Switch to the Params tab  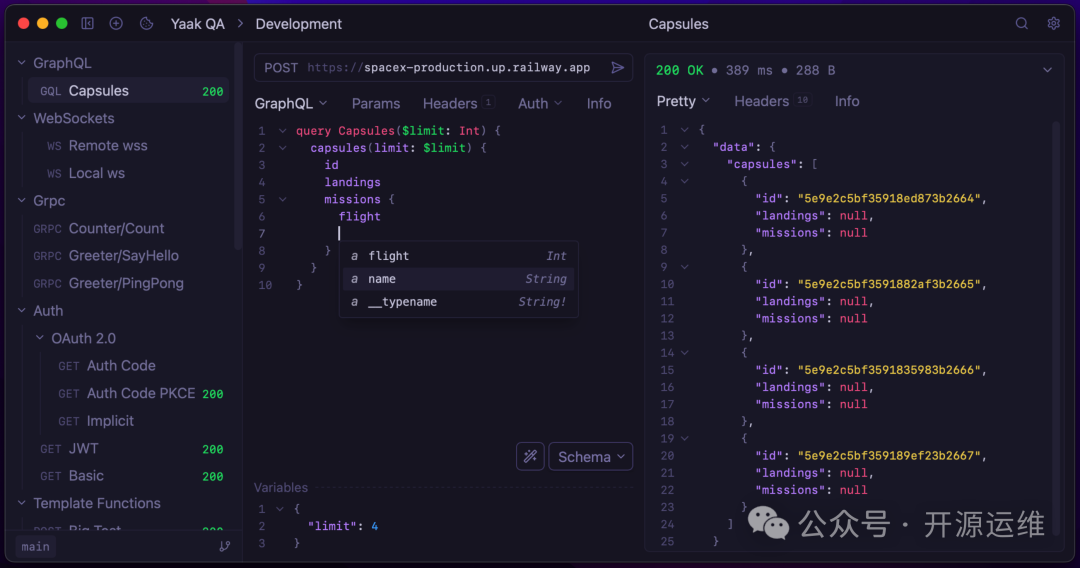coord(375,103)
